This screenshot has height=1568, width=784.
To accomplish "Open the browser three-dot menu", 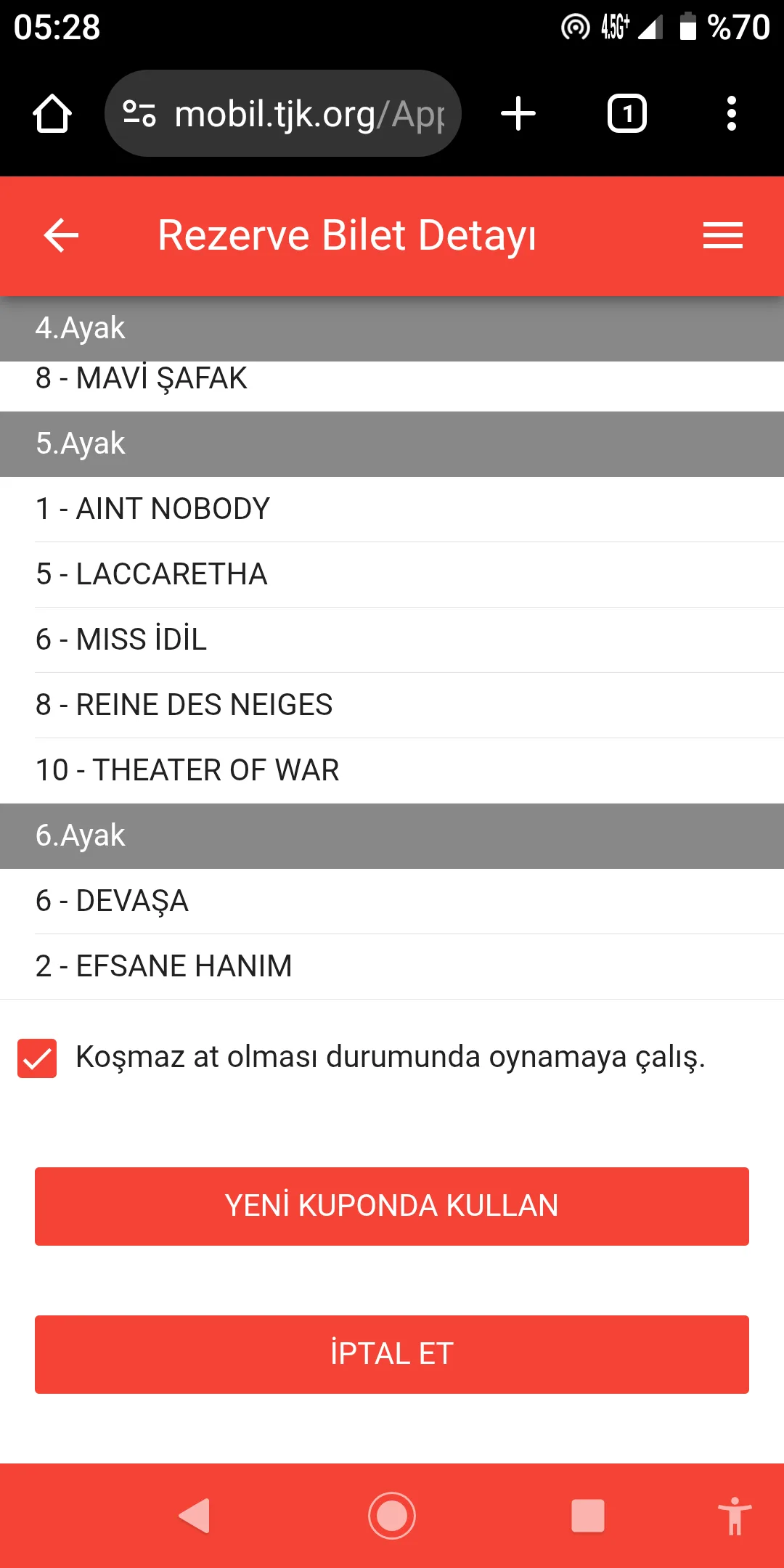I will [x=731, y=114].
